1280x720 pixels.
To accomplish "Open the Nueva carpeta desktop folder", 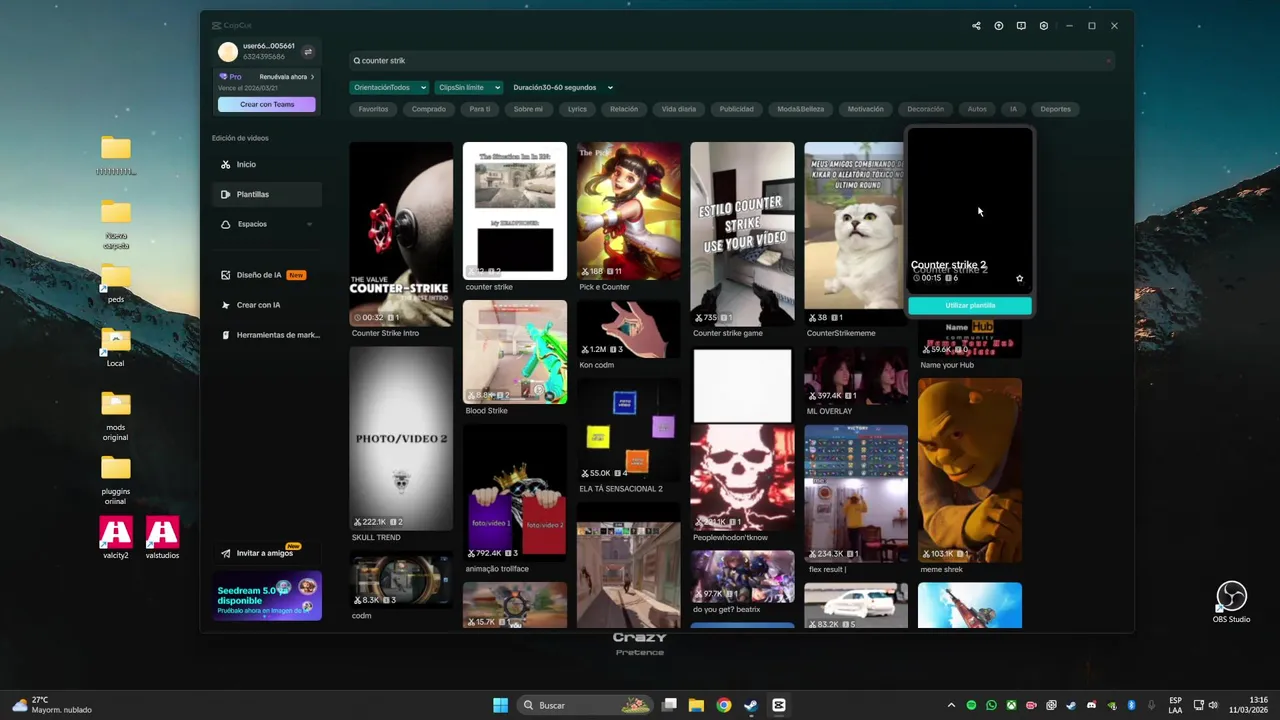I will (x=116, y=225).
